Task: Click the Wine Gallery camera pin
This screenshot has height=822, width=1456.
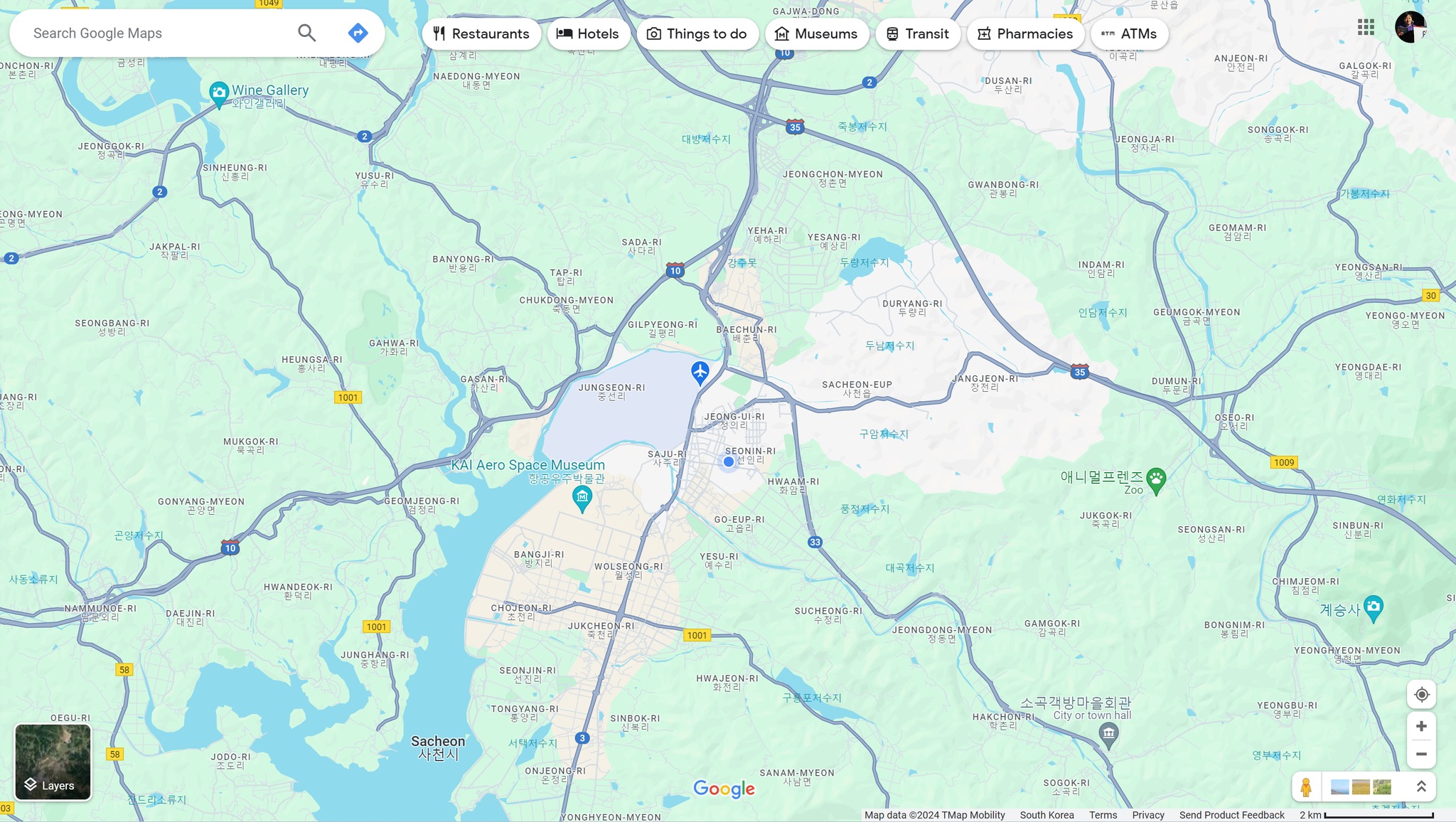Action: (x=219, y=93)
